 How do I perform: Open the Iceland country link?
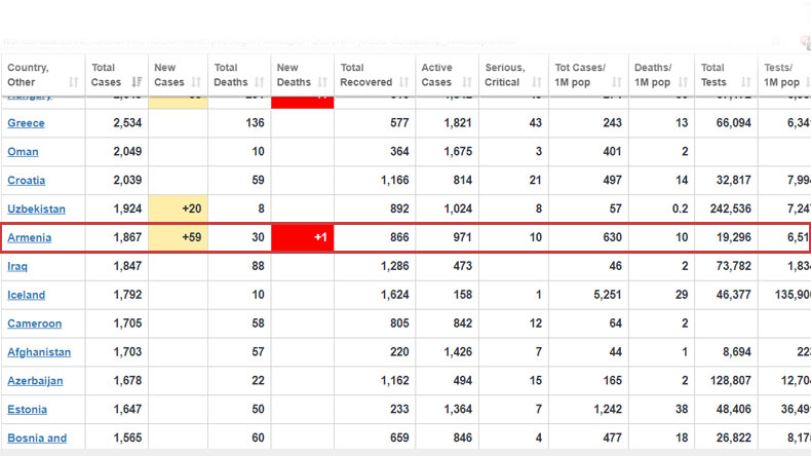tap(26, 295)
